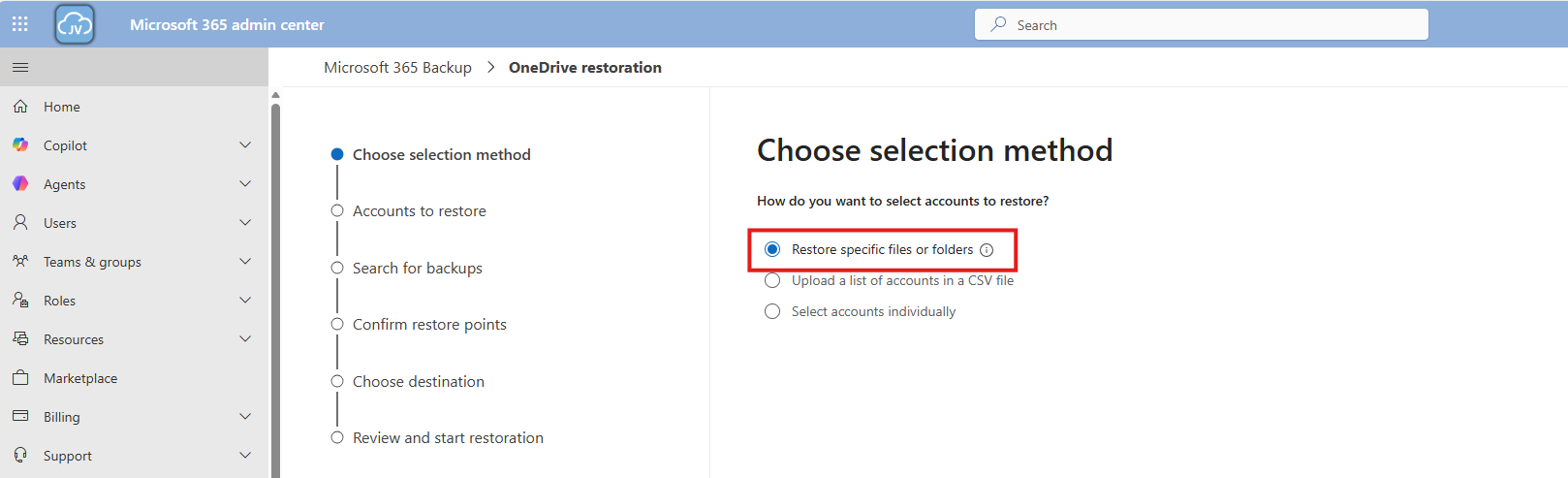
Task: Expand the Users section chevron
Action: (x=245, y=223)
